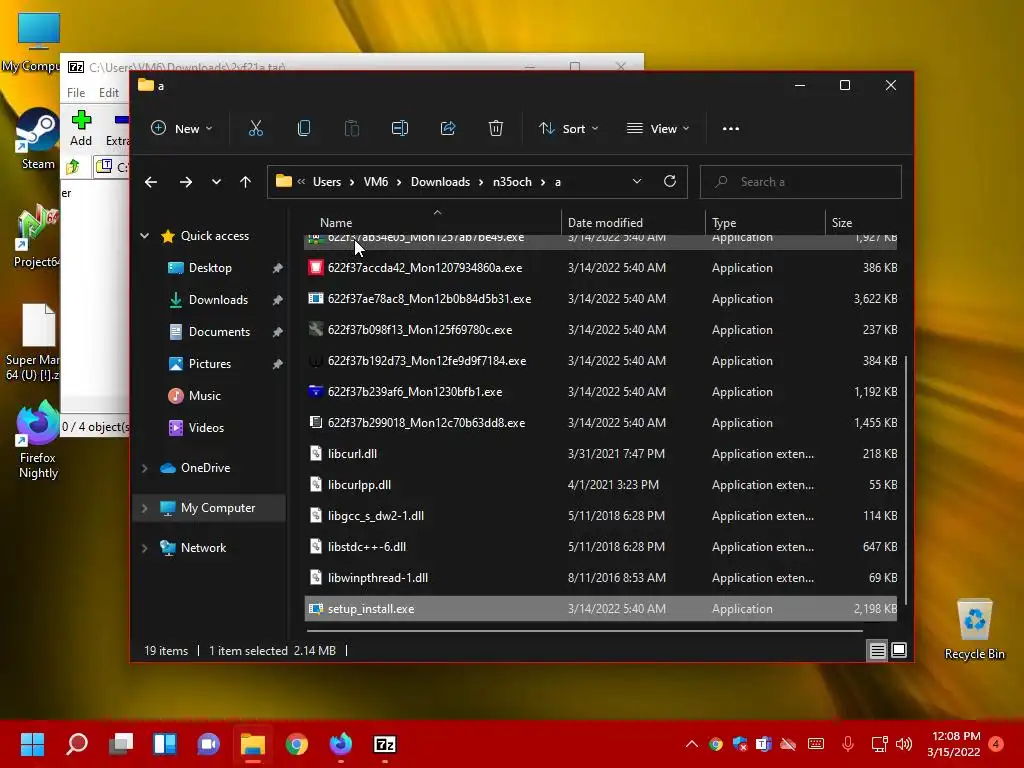Image resolution: width=1024 pixels, height=768 pixels.
Task: Click the Cut scissors icon in Explorer toolbar
Action: point(255,129)
